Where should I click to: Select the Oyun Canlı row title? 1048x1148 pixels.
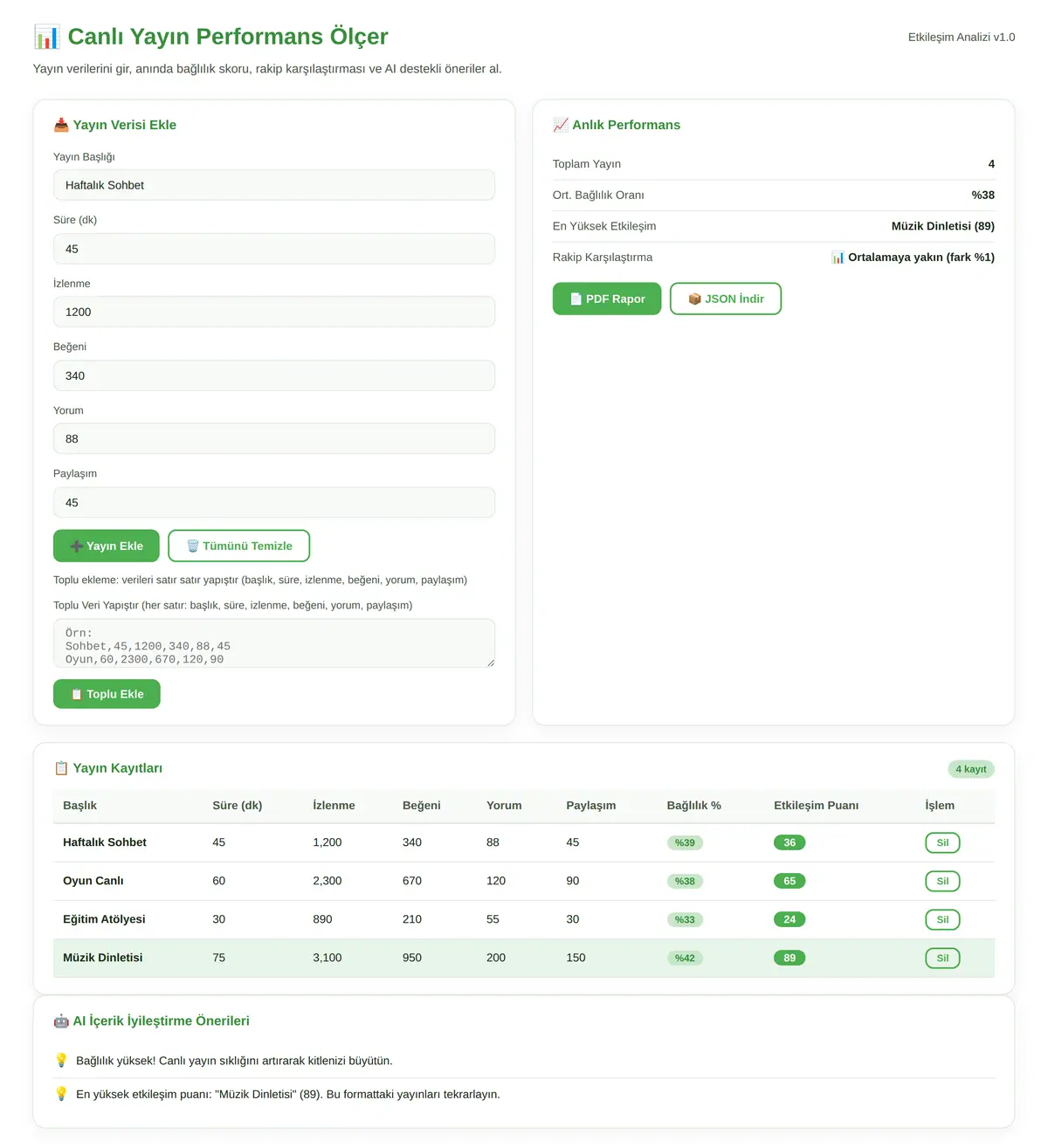tap(93, 881)
